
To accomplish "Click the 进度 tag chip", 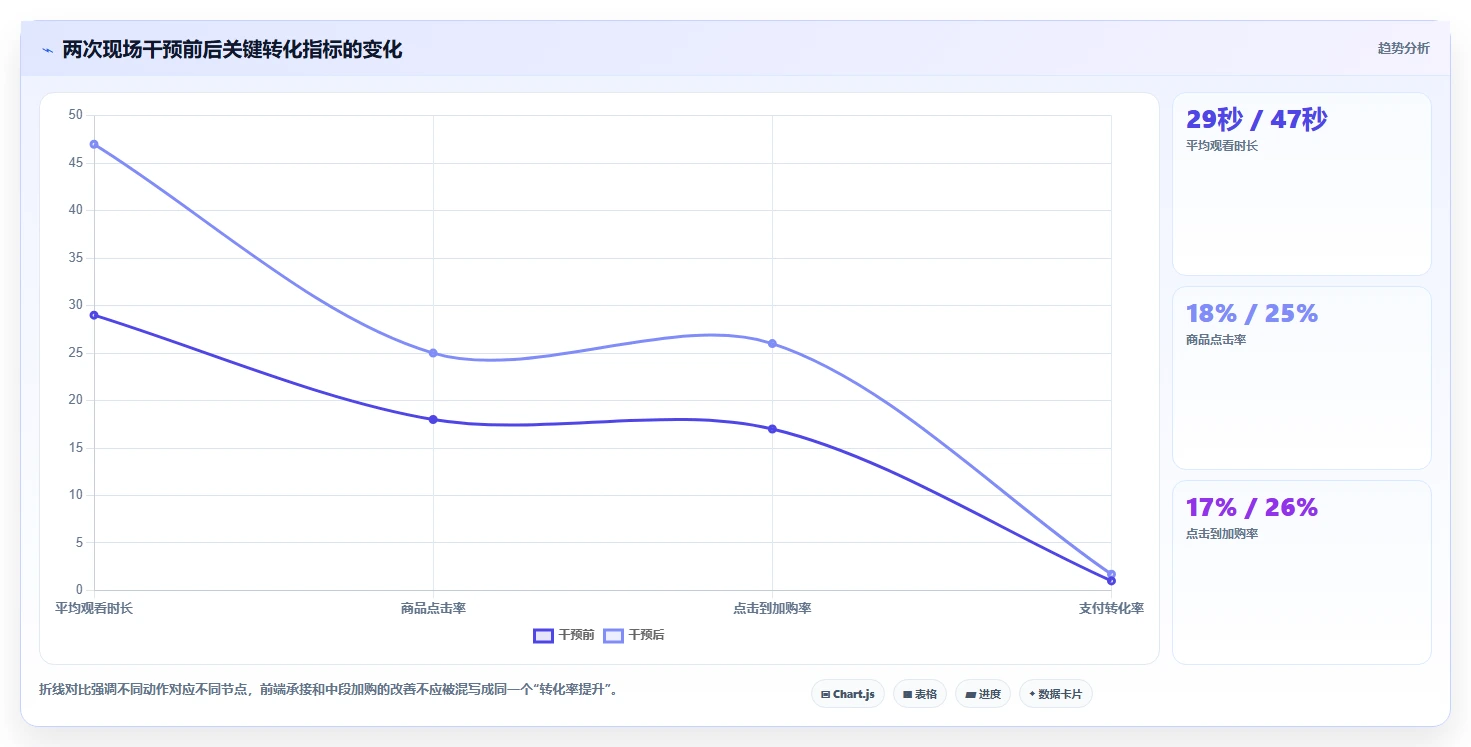I will coord(983,694).
